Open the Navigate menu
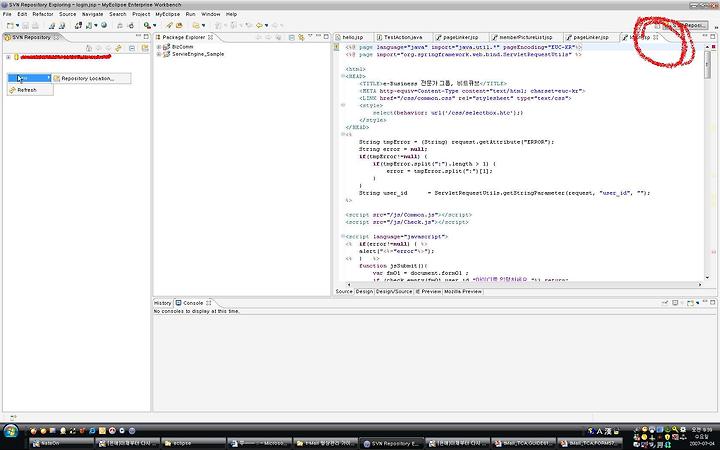Image resolution: width=720 pixels, height=450 pixels. tap(92, 14)
